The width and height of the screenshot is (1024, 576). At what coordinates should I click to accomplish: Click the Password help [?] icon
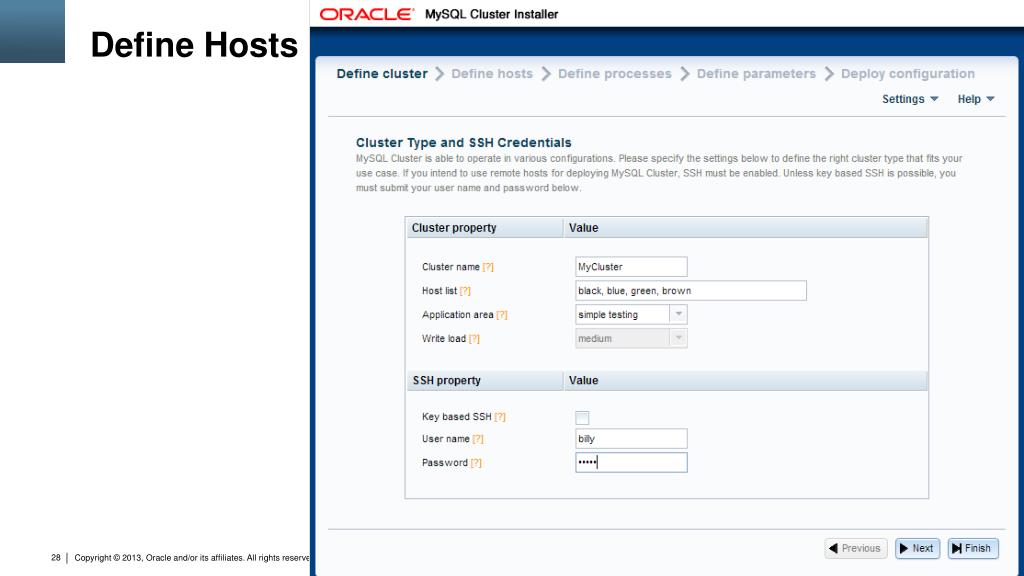[476, 462]
